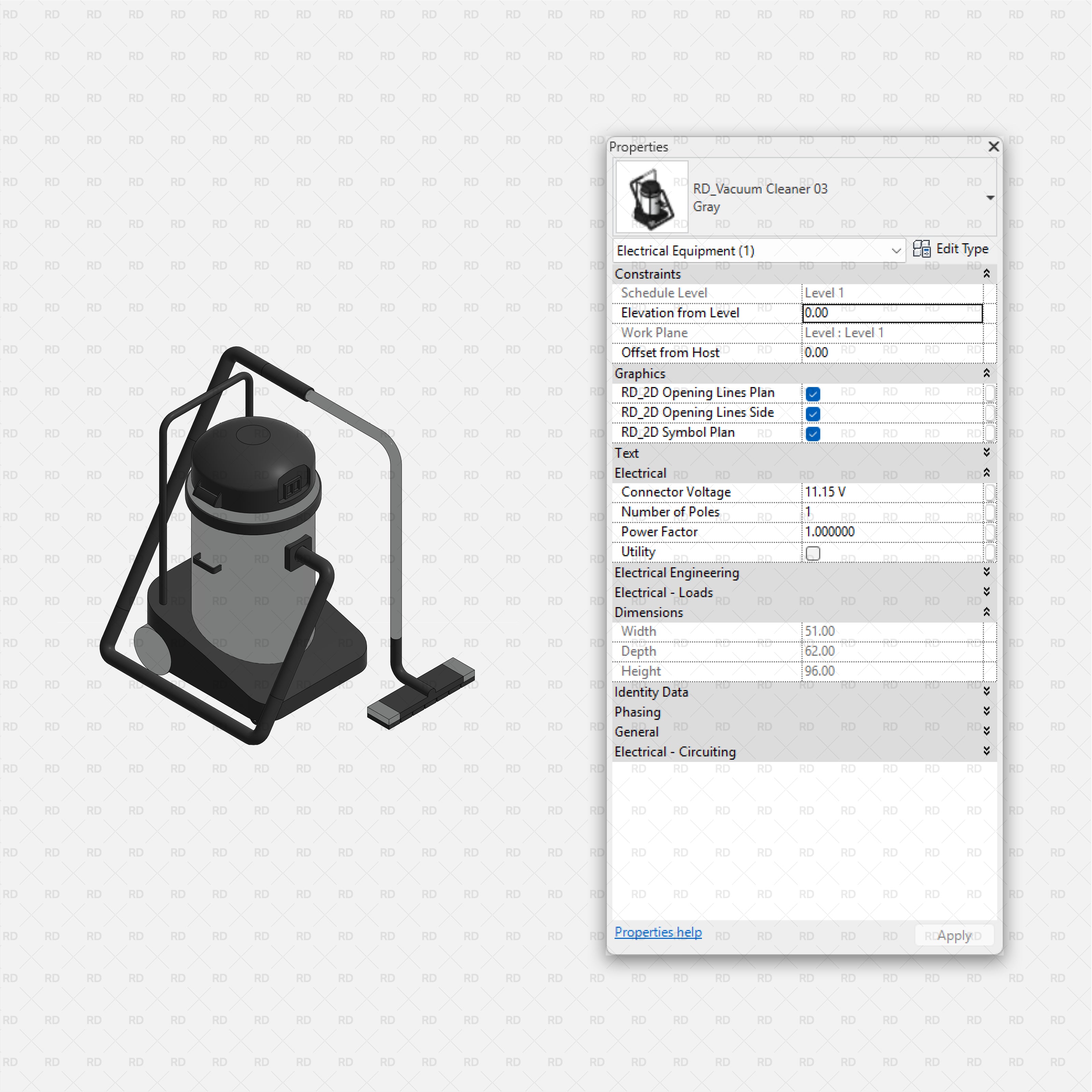Expand the Phasing section

[986, 711]
